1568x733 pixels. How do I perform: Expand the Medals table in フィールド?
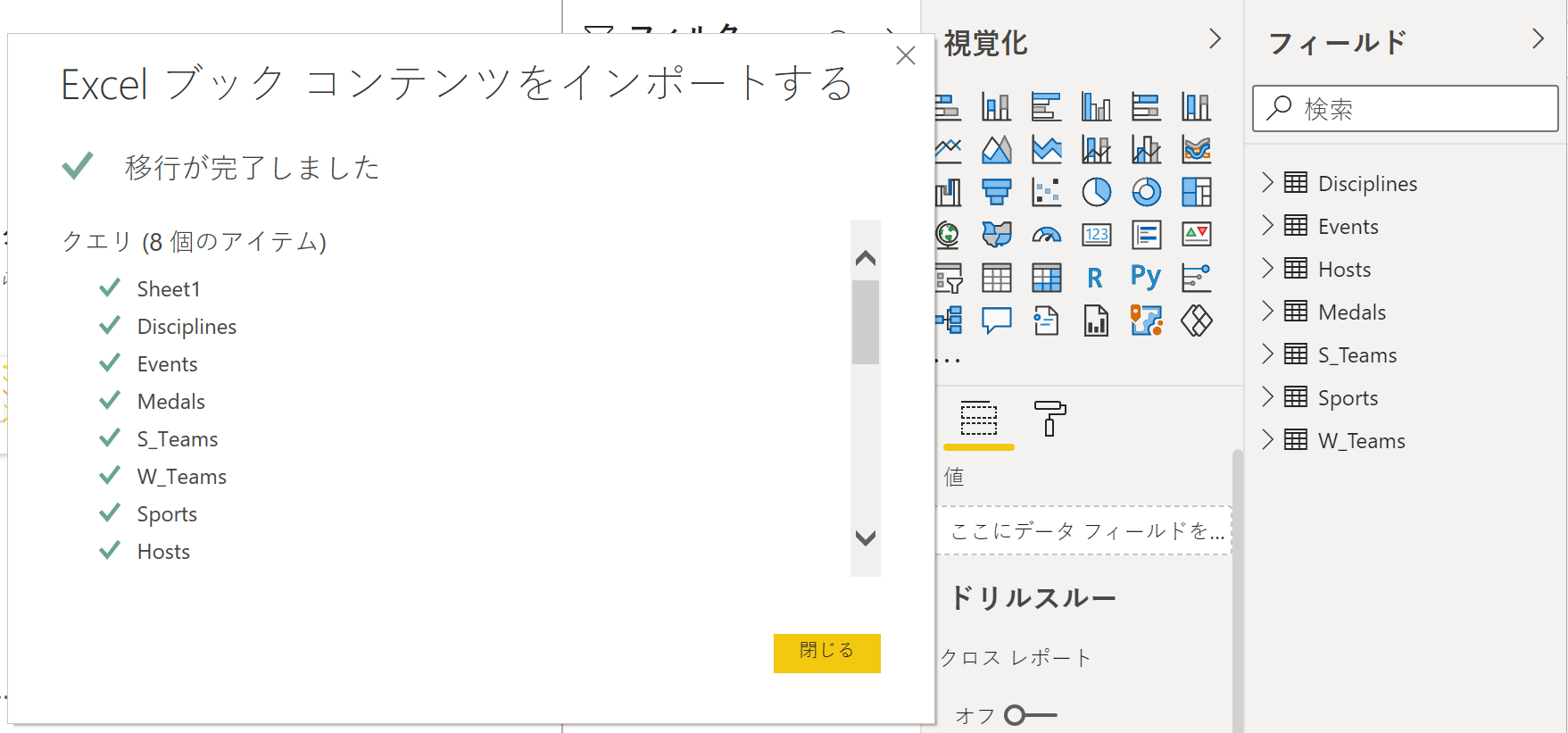(x=1267, y=312)
